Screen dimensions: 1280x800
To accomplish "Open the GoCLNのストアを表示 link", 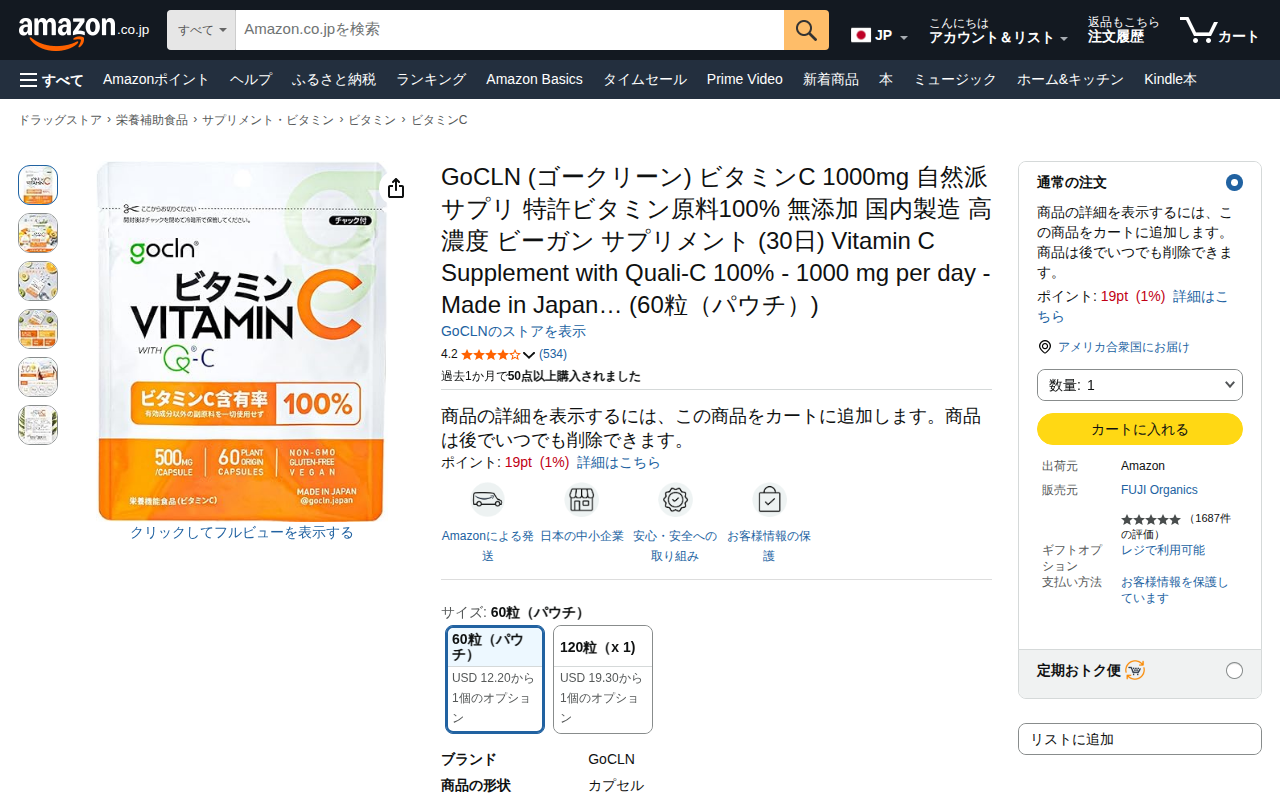I will pos(514,331).
